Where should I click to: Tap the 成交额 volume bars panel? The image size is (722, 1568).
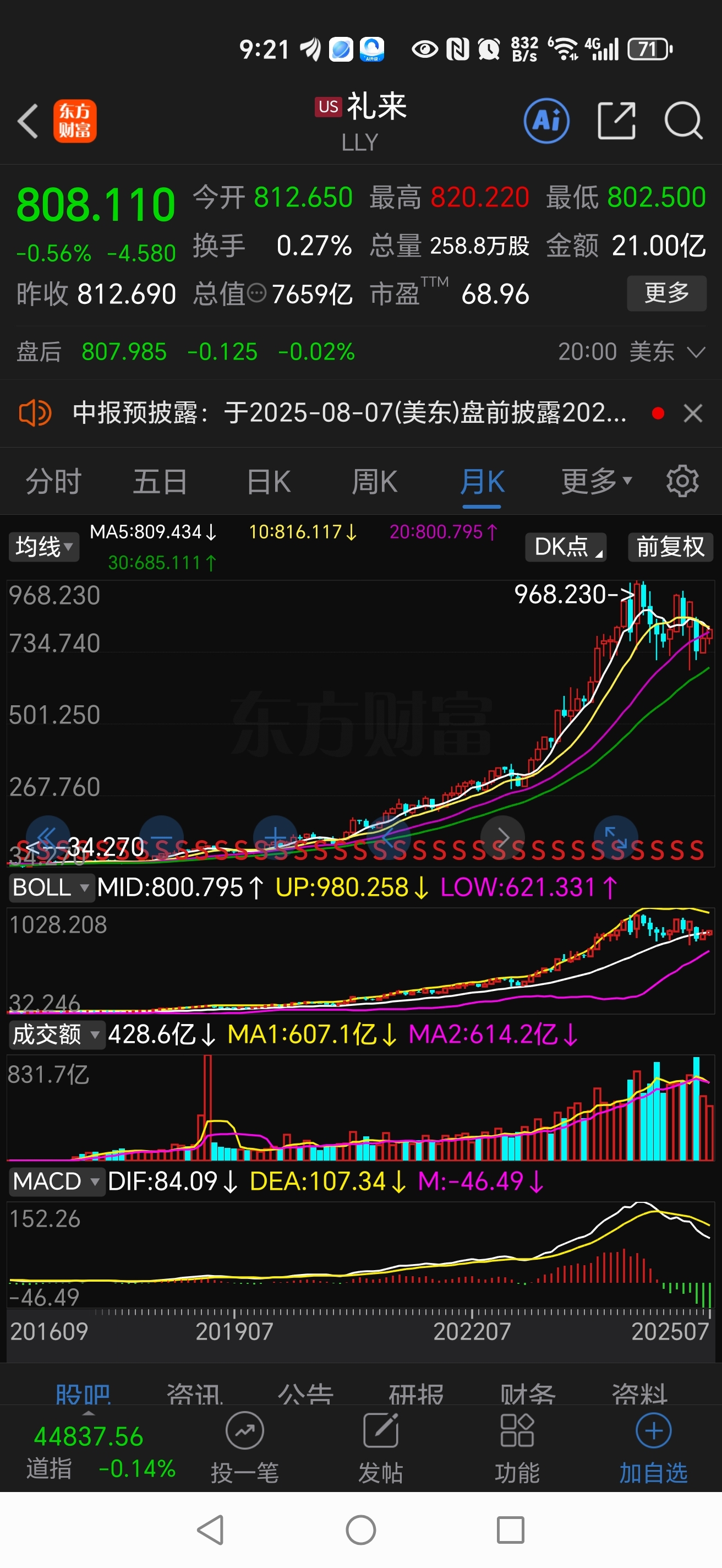click(360, 1108)
